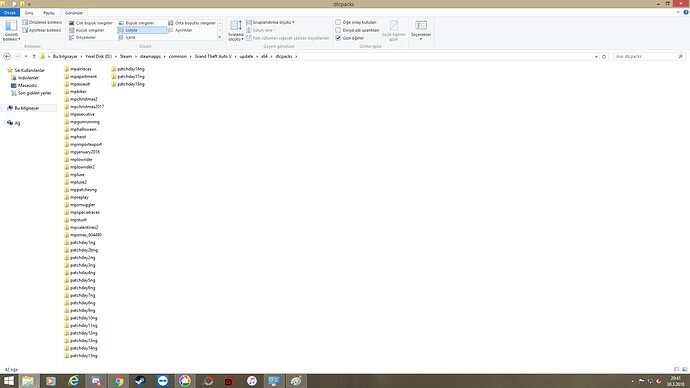690x388 pixels.
Task: Navigate to Grand Theft Auto V breadcrumb
Action: click(213, 56)
